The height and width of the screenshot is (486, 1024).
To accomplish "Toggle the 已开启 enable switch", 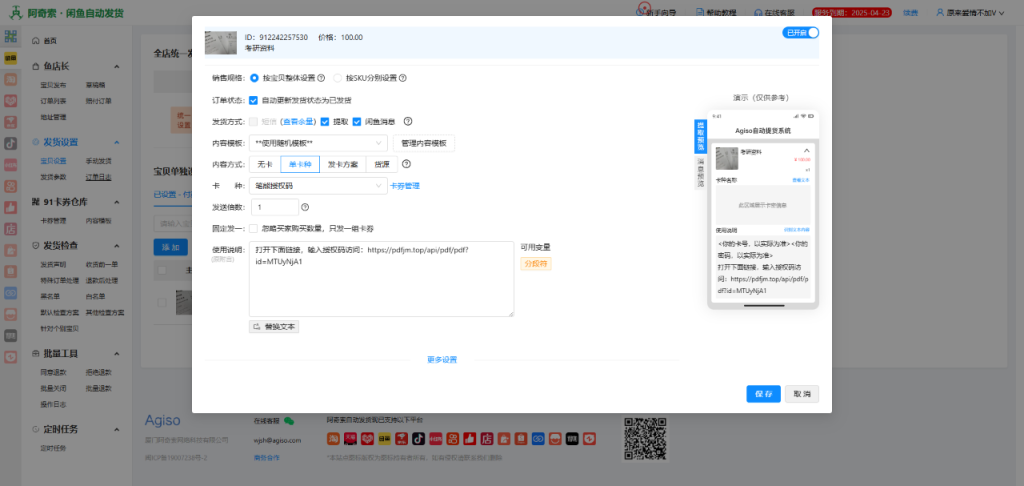I will (x=802, y=33).
